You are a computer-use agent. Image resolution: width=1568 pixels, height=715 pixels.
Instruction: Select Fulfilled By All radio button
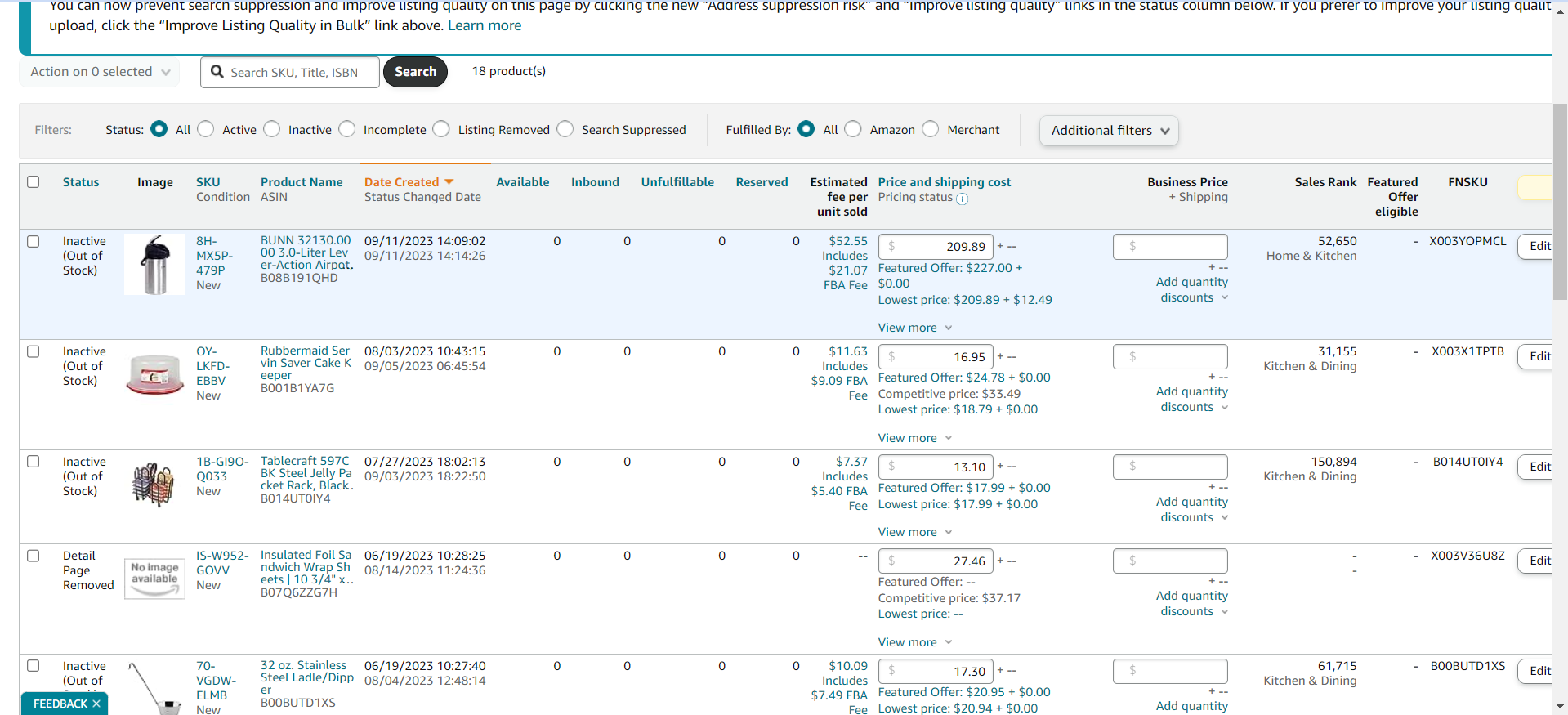pos(806,129)
